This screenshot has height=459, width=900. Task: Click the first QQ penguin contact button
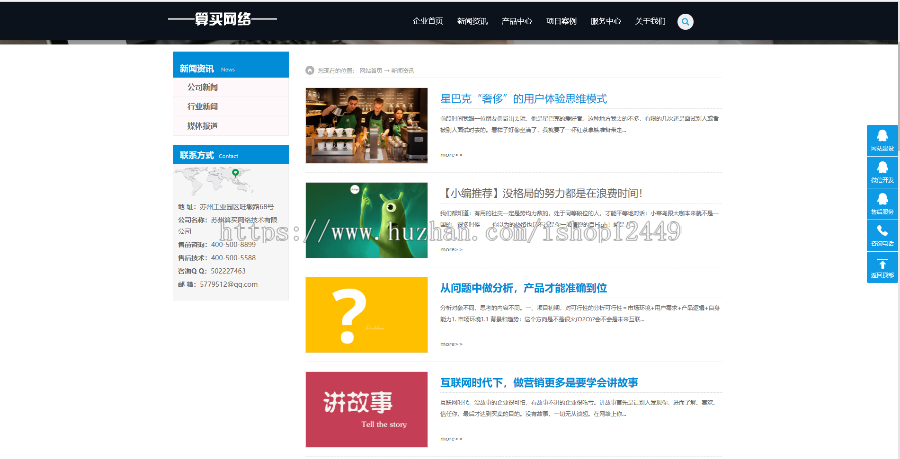coord(882,140)
